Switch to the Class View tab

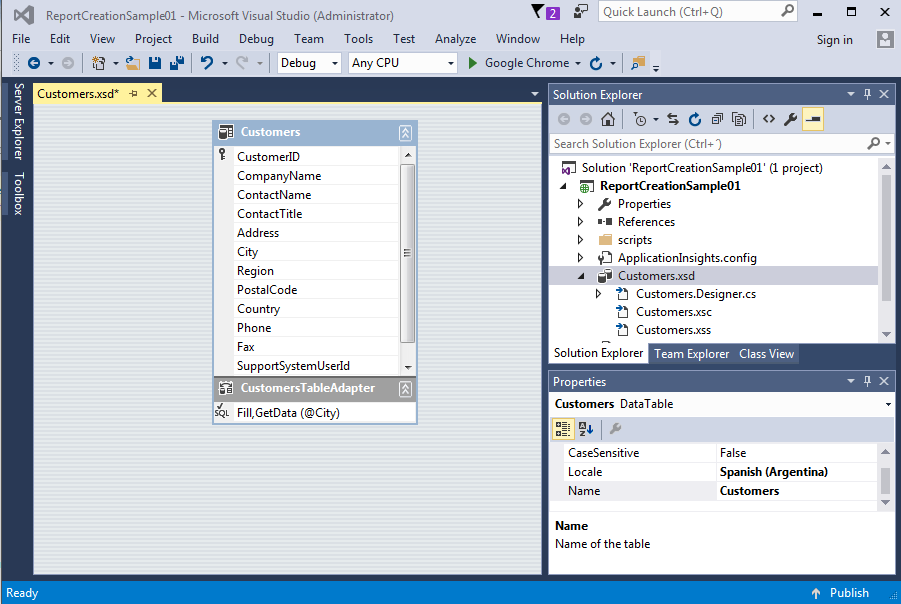click(x=767, y=354)
